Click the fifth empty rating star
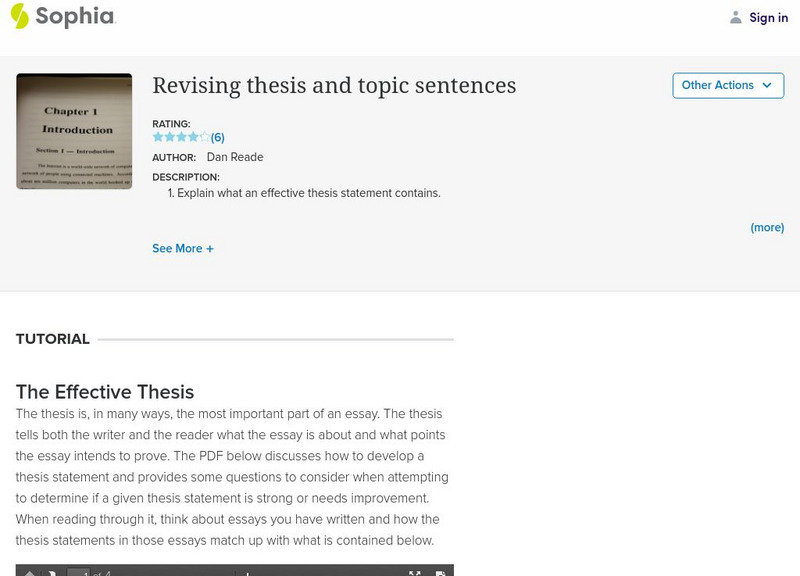This screenshot has width=800, height=576. 205,137
